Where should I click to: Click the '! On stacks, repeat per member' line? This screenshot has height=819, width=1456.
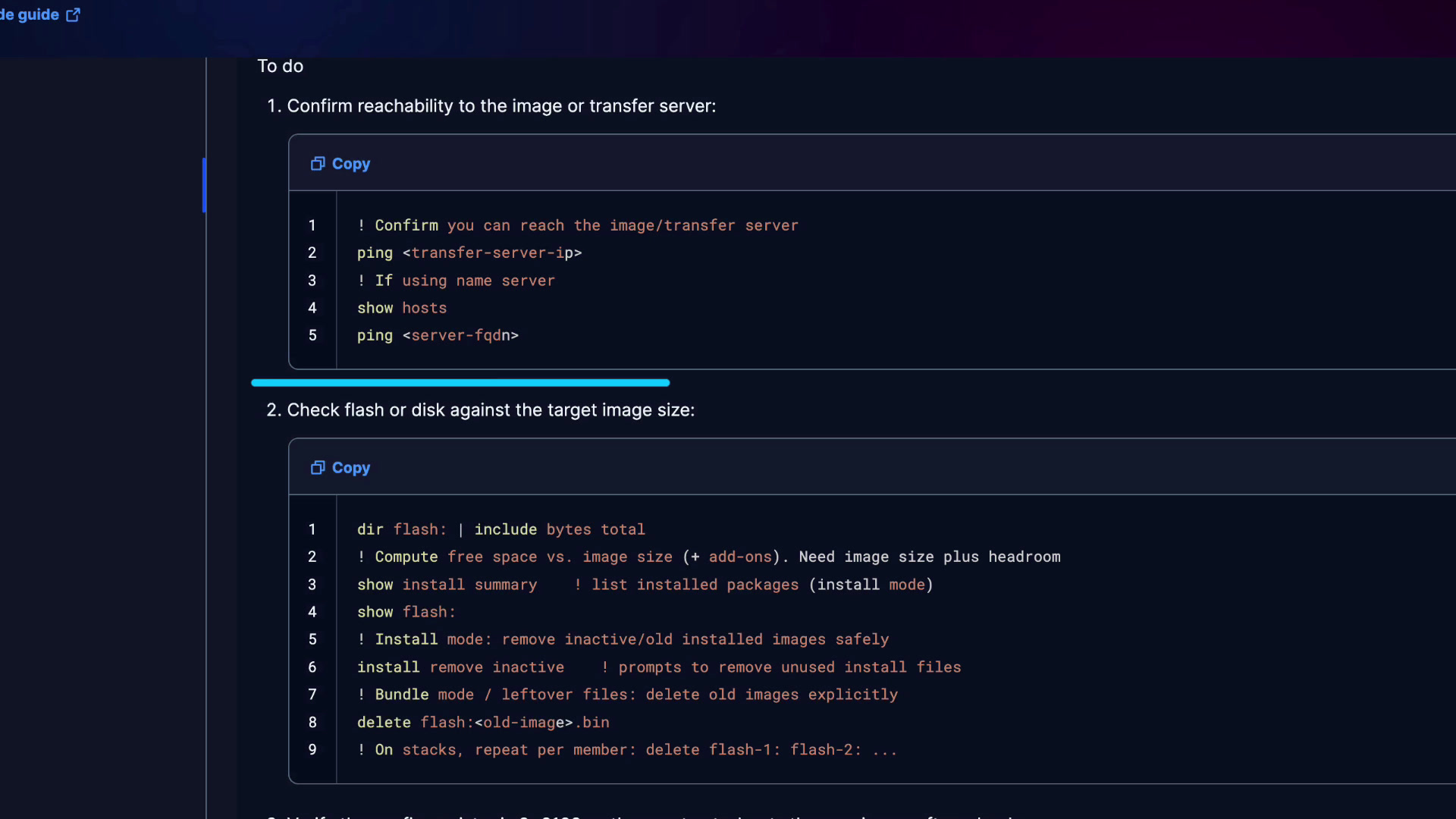click(x=627, y=750)
